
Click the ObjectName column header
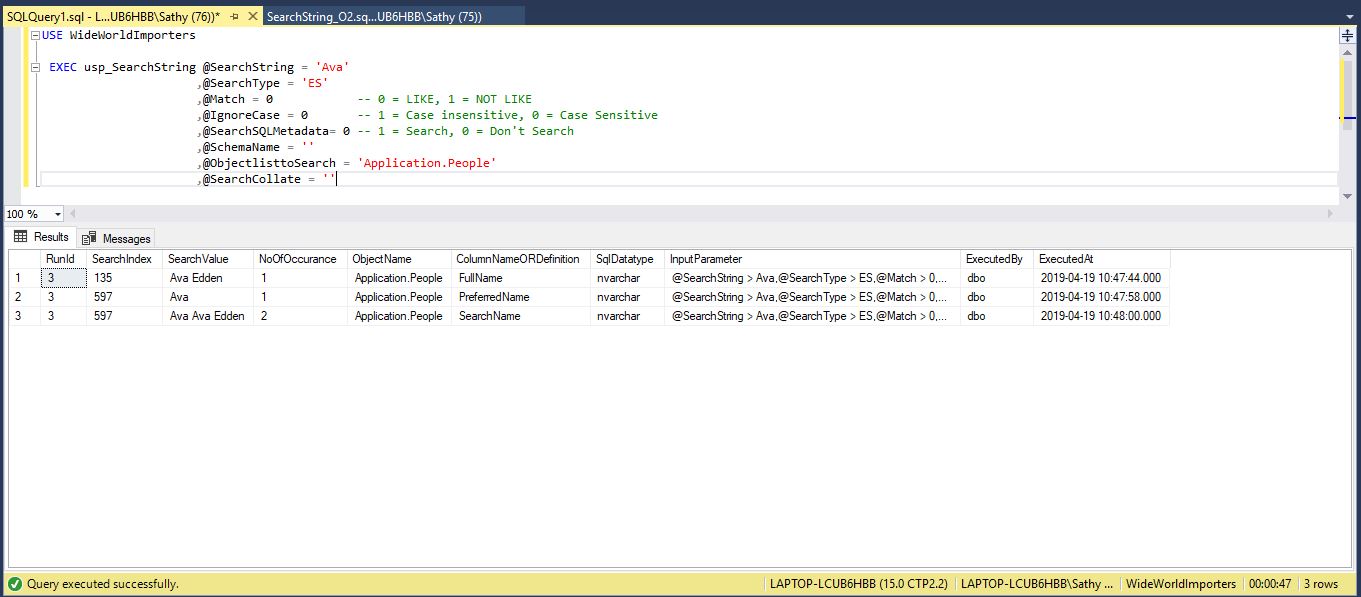pos(399,259)
